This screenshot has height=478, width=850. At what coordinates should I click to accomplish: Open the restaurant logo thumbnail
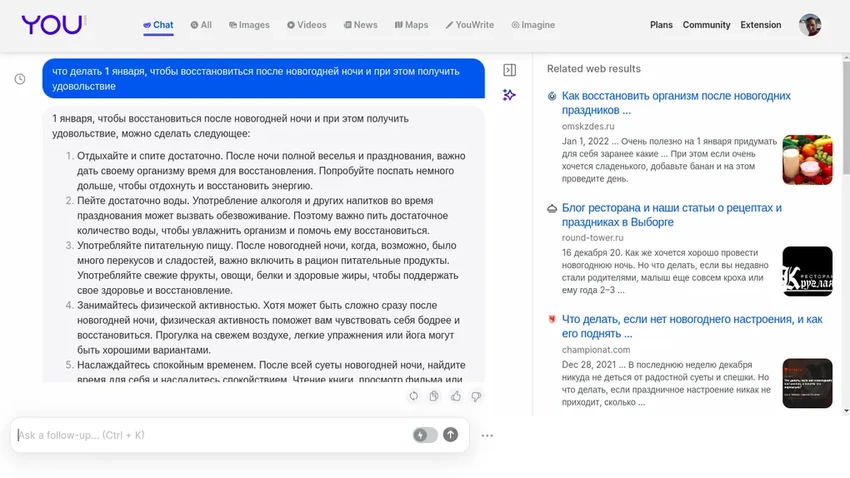pyautogui.click(x=807, y=272)
